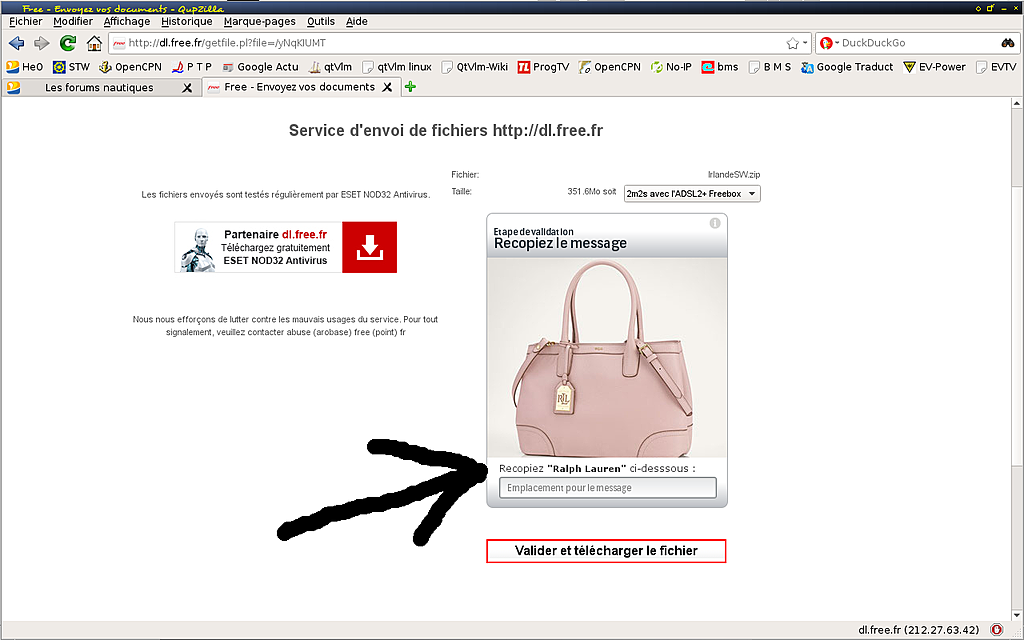This screenshot has height=640, width=1024.
Task: Close the Free - Envoyez vos documents tab
Action: click(387, 87)
